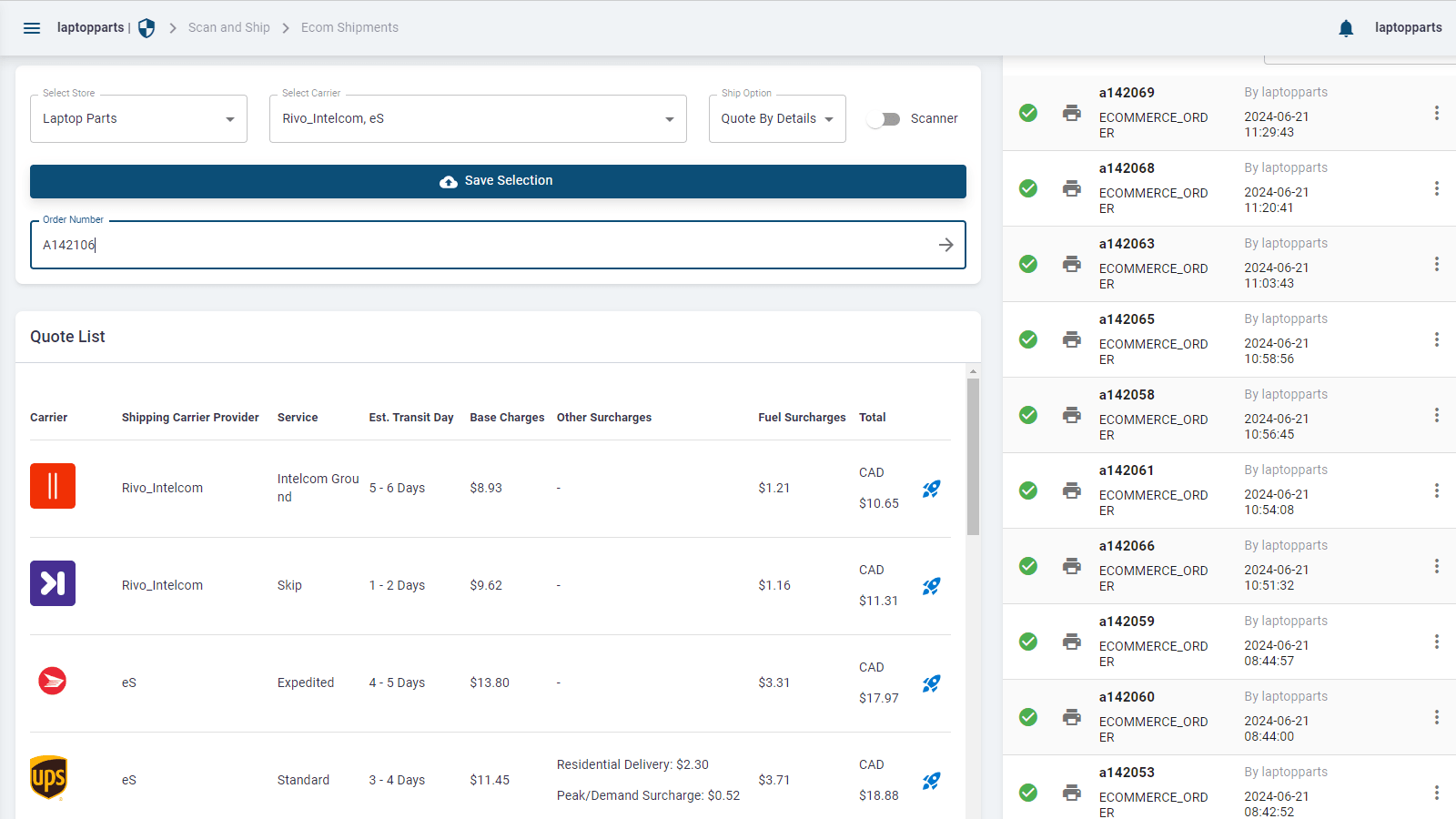Print label for order a142068
This screenshot has width=1456, height=819.
(1072, 188)
